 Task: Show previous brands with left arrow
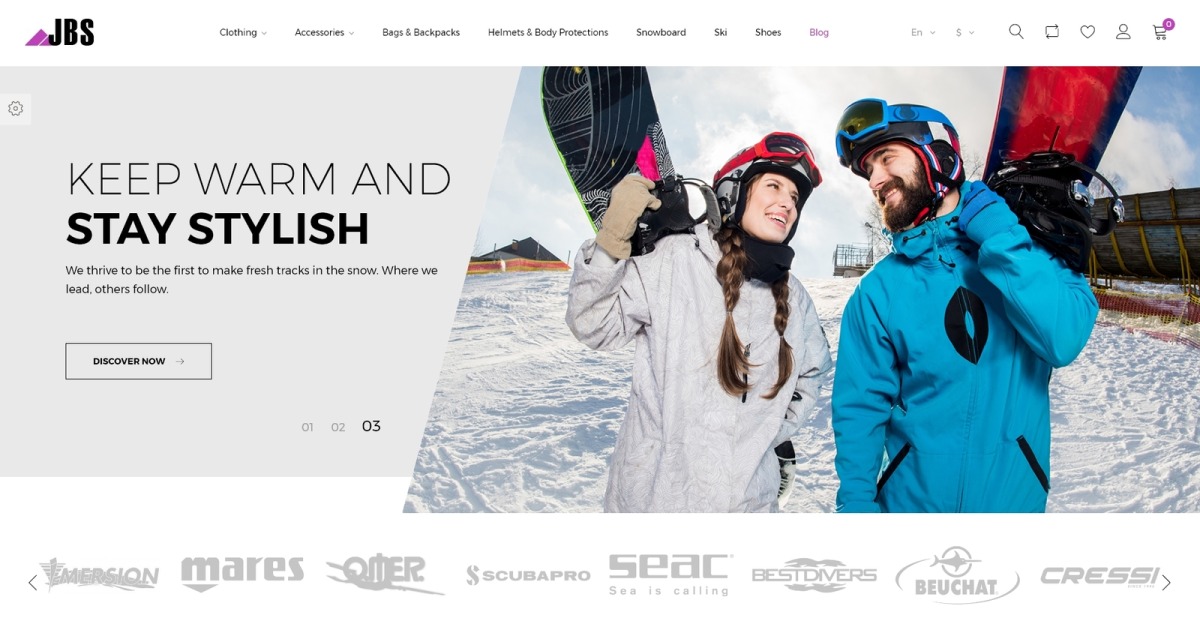tap(32, 582)
